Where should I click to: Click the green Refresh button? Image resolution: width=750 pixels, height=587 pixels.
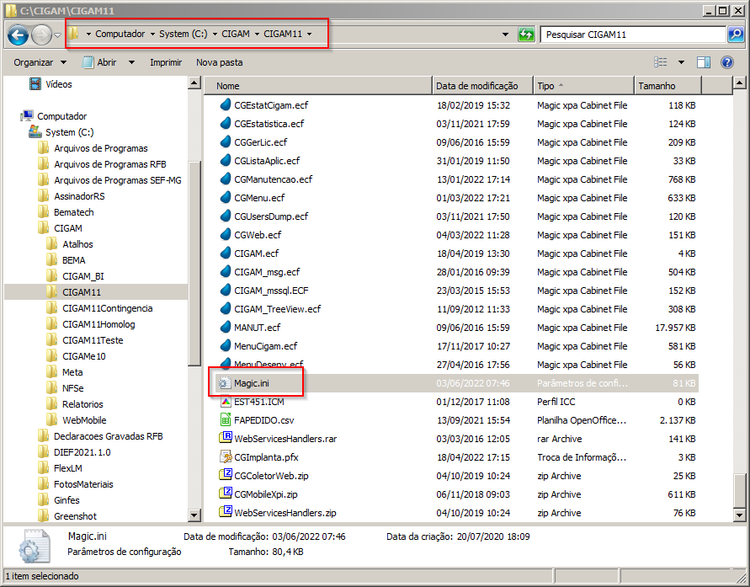[x=526, y=34]
